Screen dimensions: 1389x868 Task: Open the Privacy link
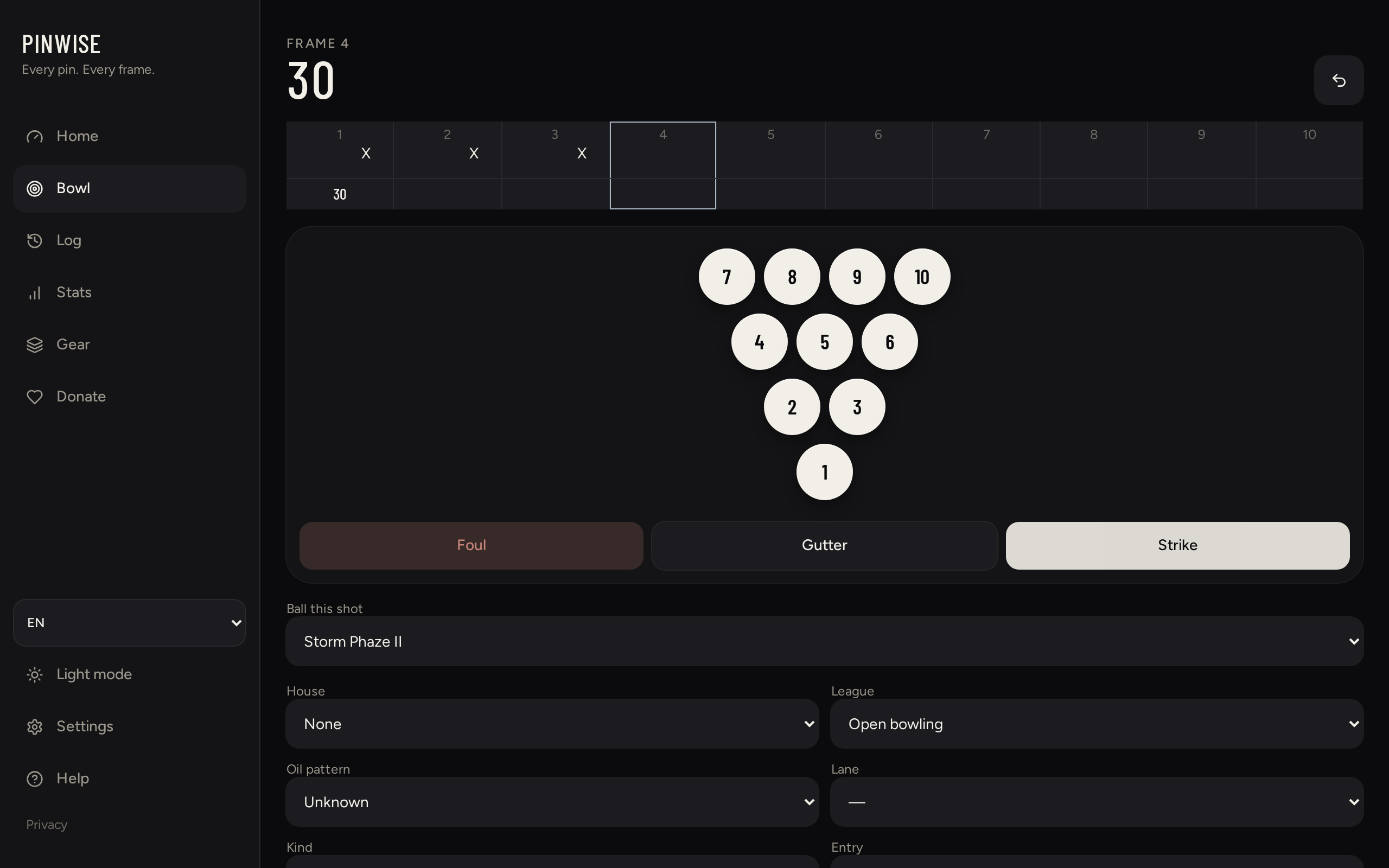[x=47, y=825]
